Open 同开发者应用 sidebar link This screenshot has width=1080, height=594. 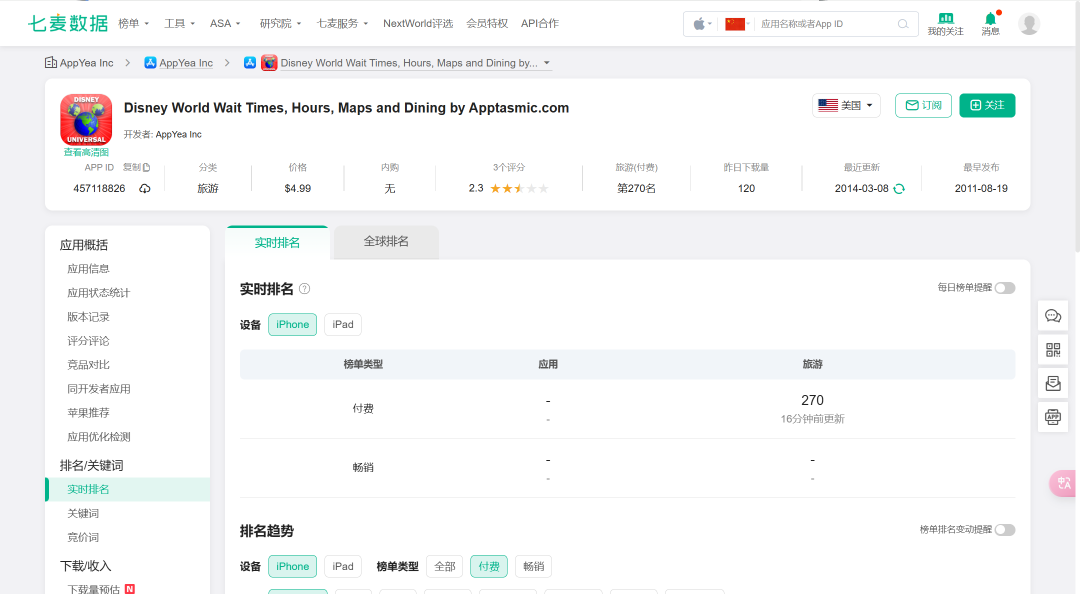coord(98,389)
